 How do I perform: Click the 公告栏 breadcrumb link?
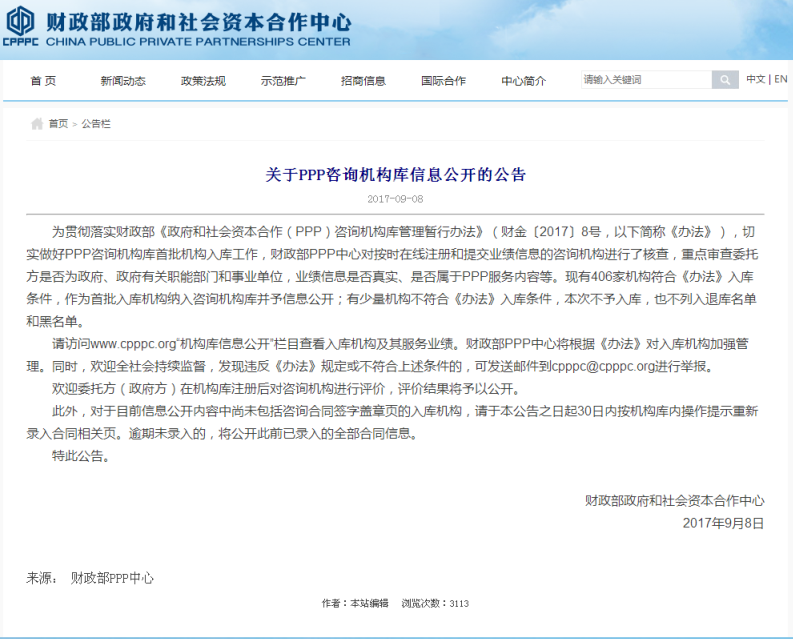pyautogui.click(x=96, y=124)
